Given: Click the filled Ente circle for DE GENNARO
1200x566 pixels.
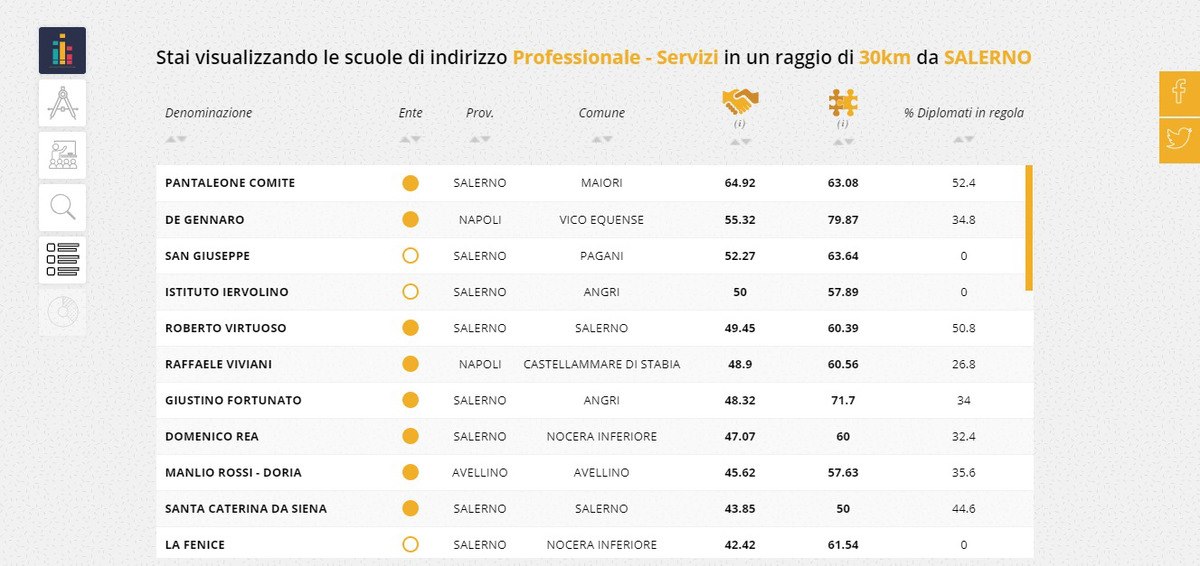Looking at the screenshot, I should (x=410, y=220).
